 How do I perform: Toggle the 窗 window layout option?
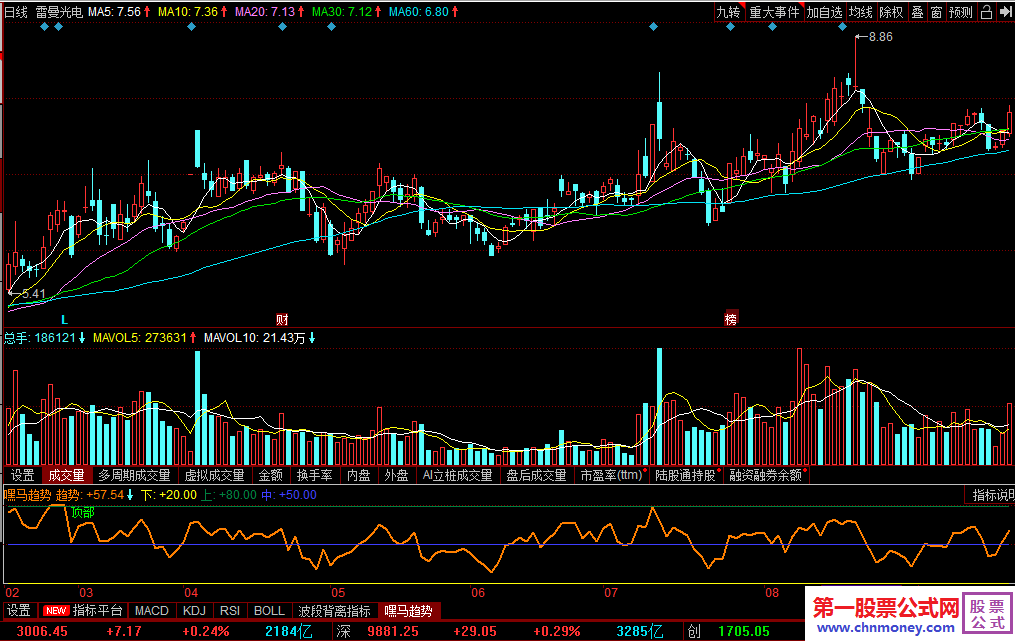936,12
